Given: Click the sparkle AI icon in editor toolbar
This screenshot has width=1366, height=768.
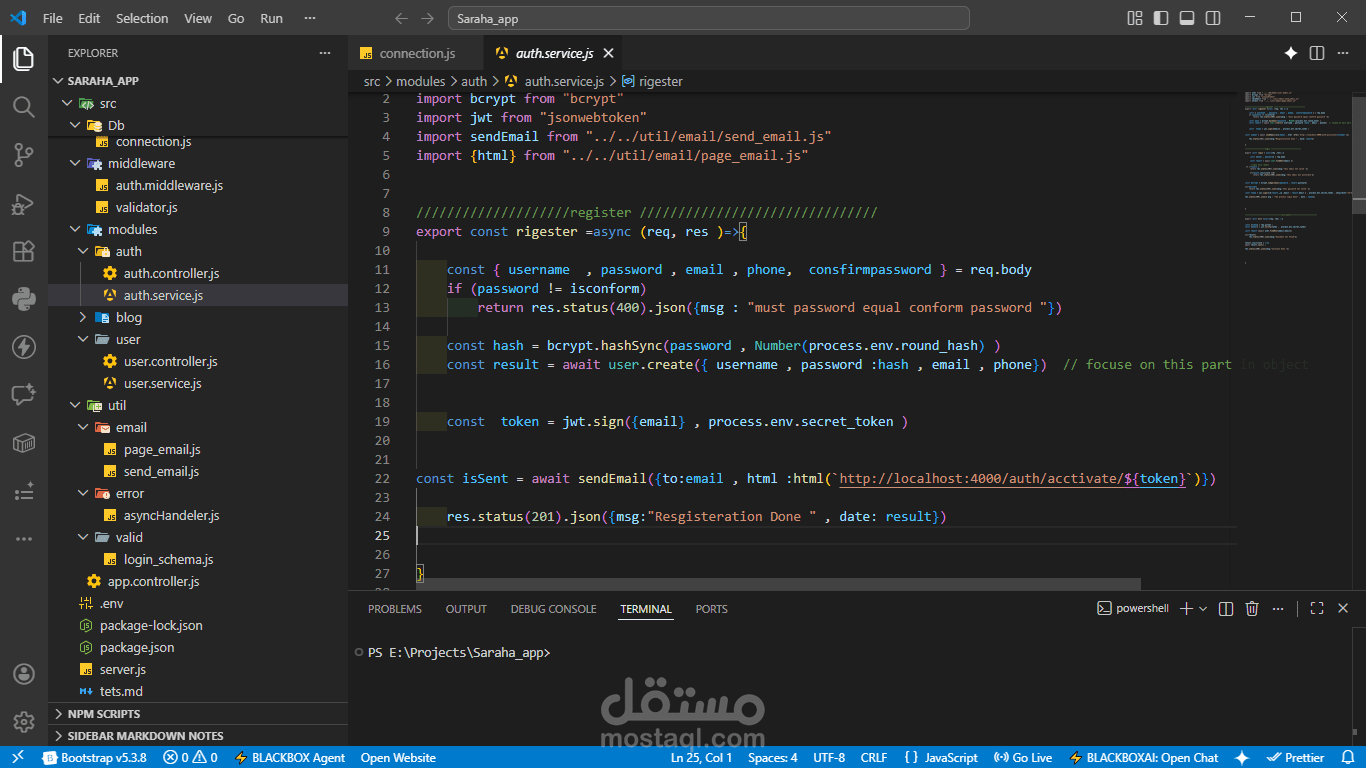Looking at the screenshot, I should (x=1291, y=53).
